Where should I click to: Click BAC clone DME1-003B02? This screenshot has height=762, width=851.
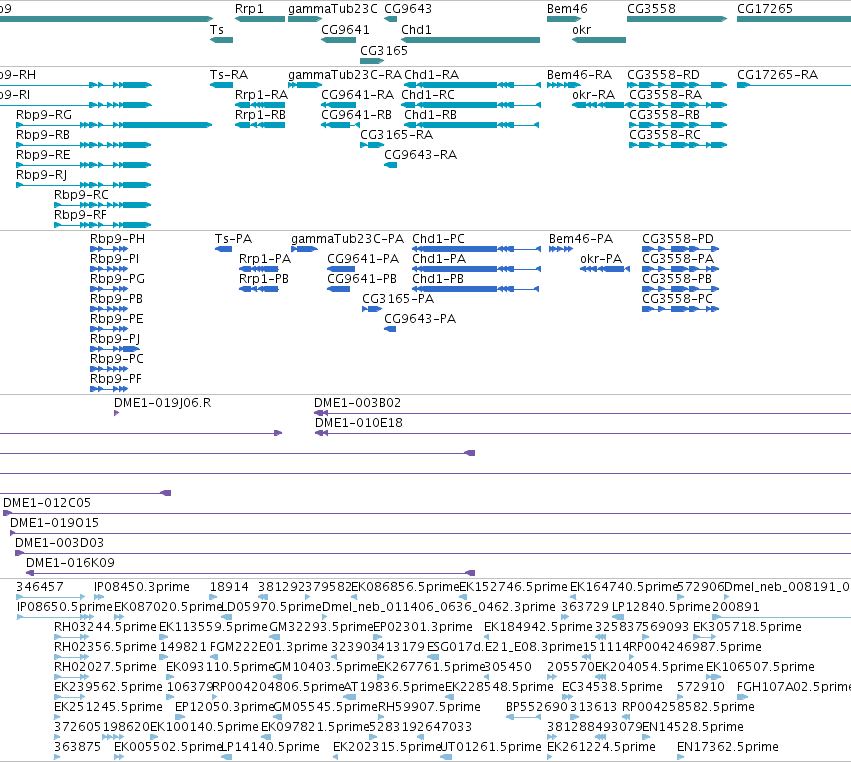point(582,413)
